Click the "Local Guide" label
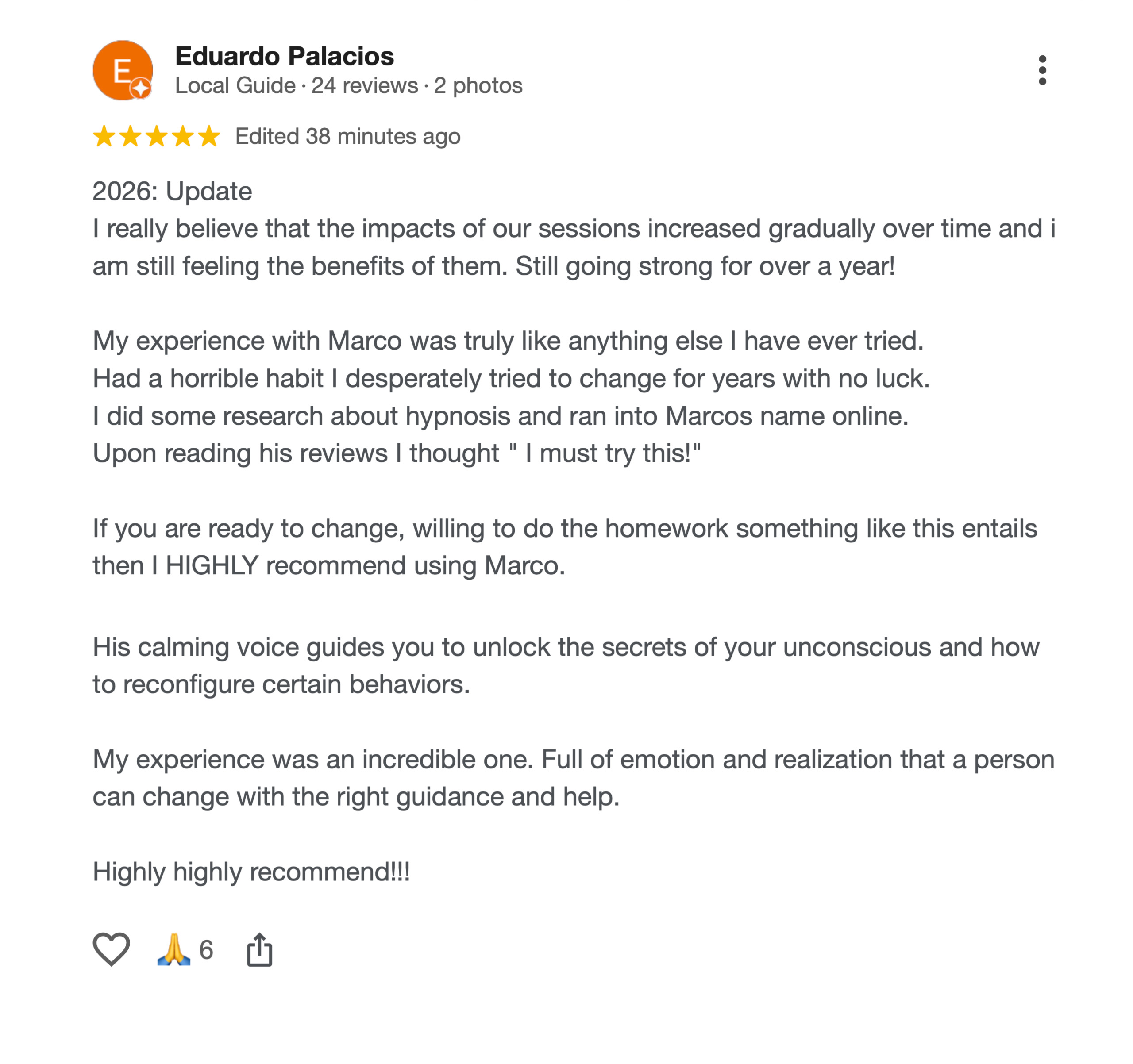1133x1064 pixels. 235,85
